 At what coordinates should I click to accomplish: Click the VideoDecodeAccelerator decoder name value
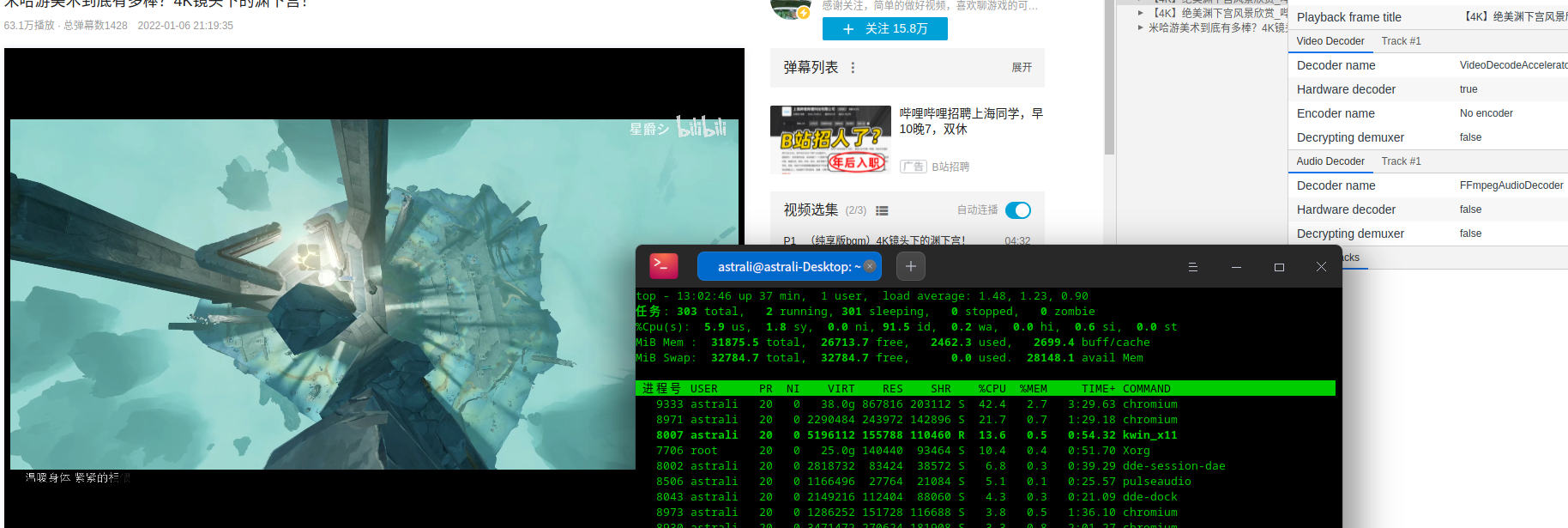(x=1514, y=65)
